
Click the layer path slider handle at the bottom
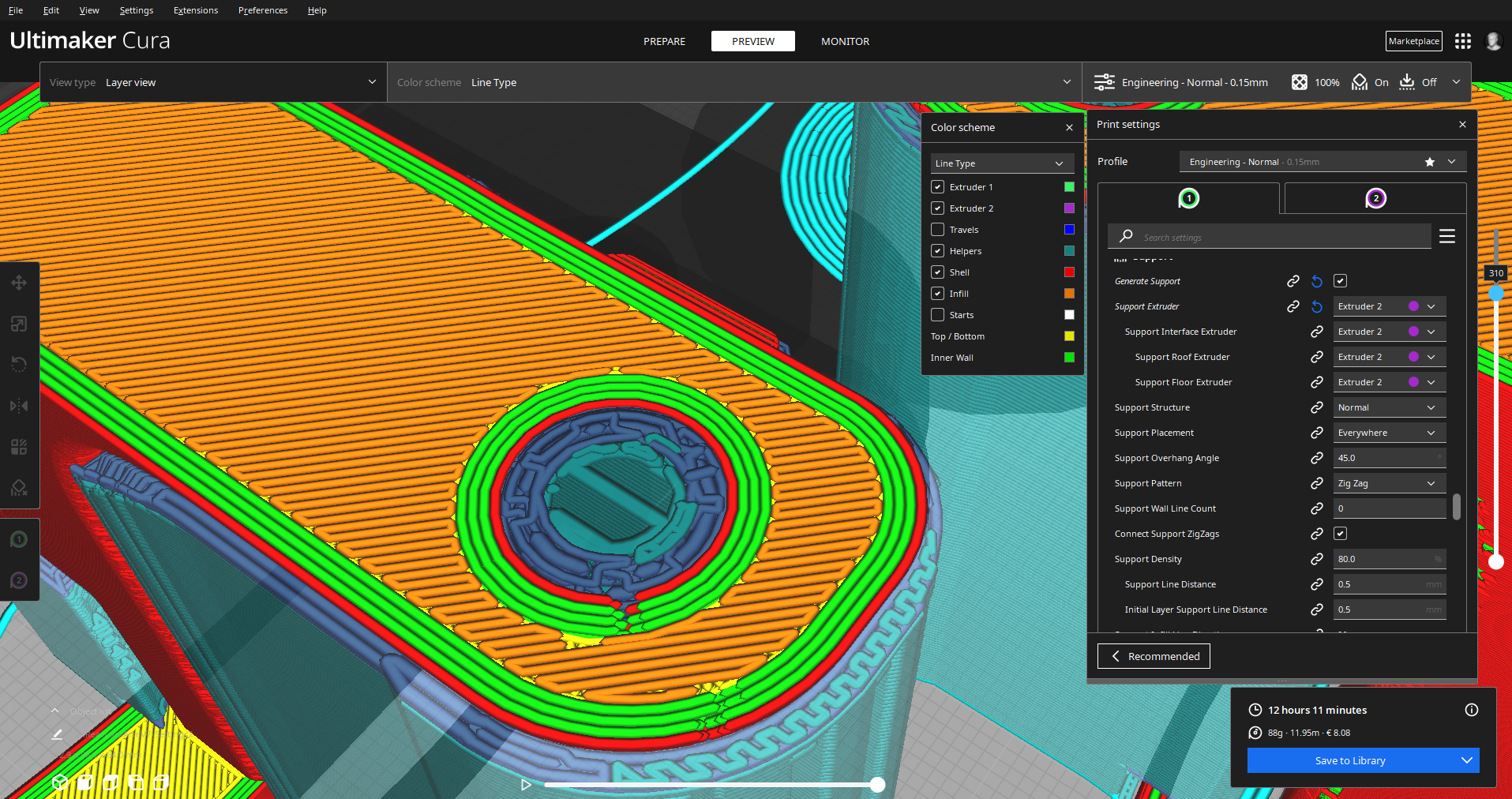[x=877, y=785]
